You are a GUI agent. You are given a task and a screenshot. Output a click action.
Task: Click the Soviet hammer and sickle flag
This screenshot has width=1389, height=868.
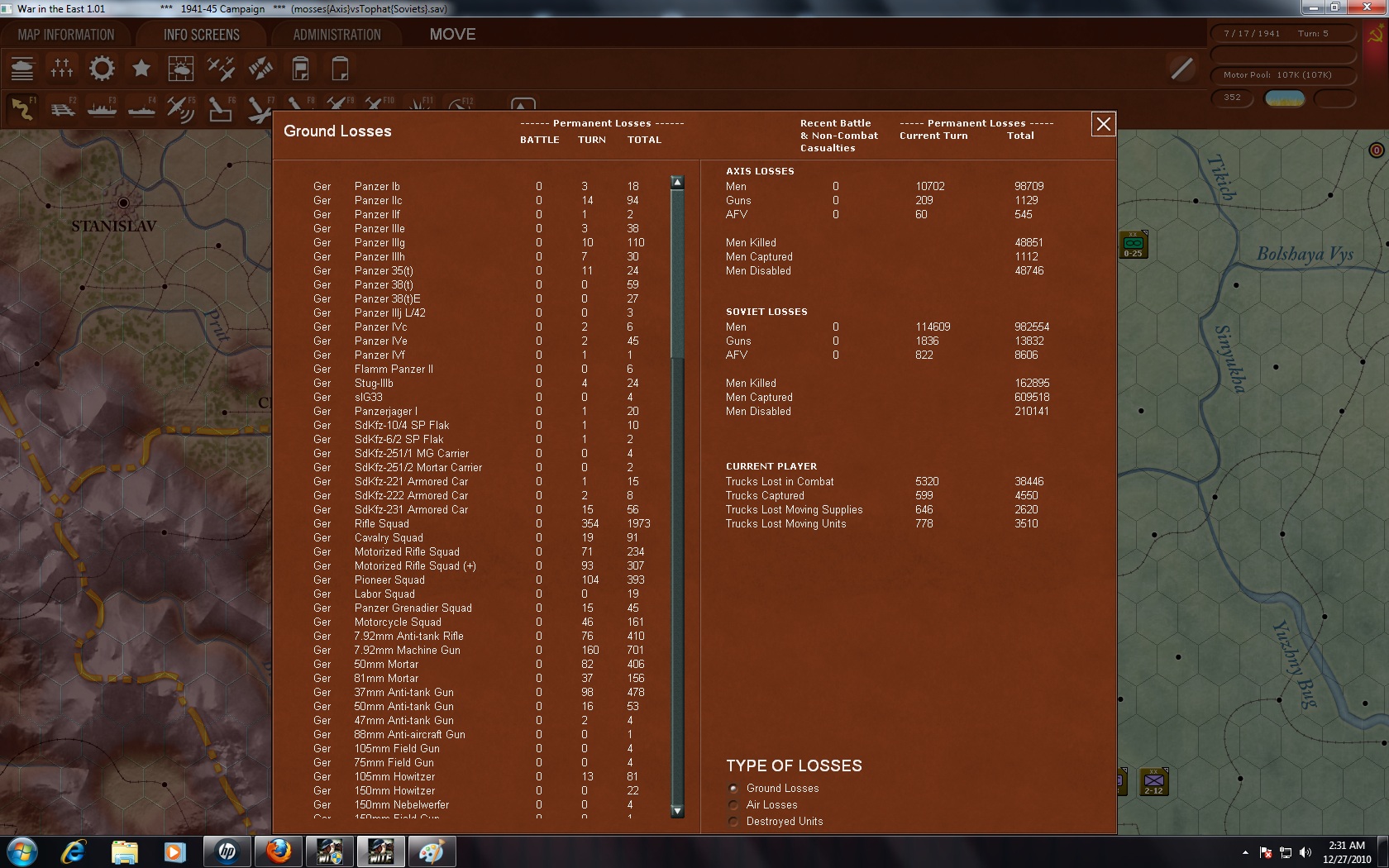pos(1376,35)
